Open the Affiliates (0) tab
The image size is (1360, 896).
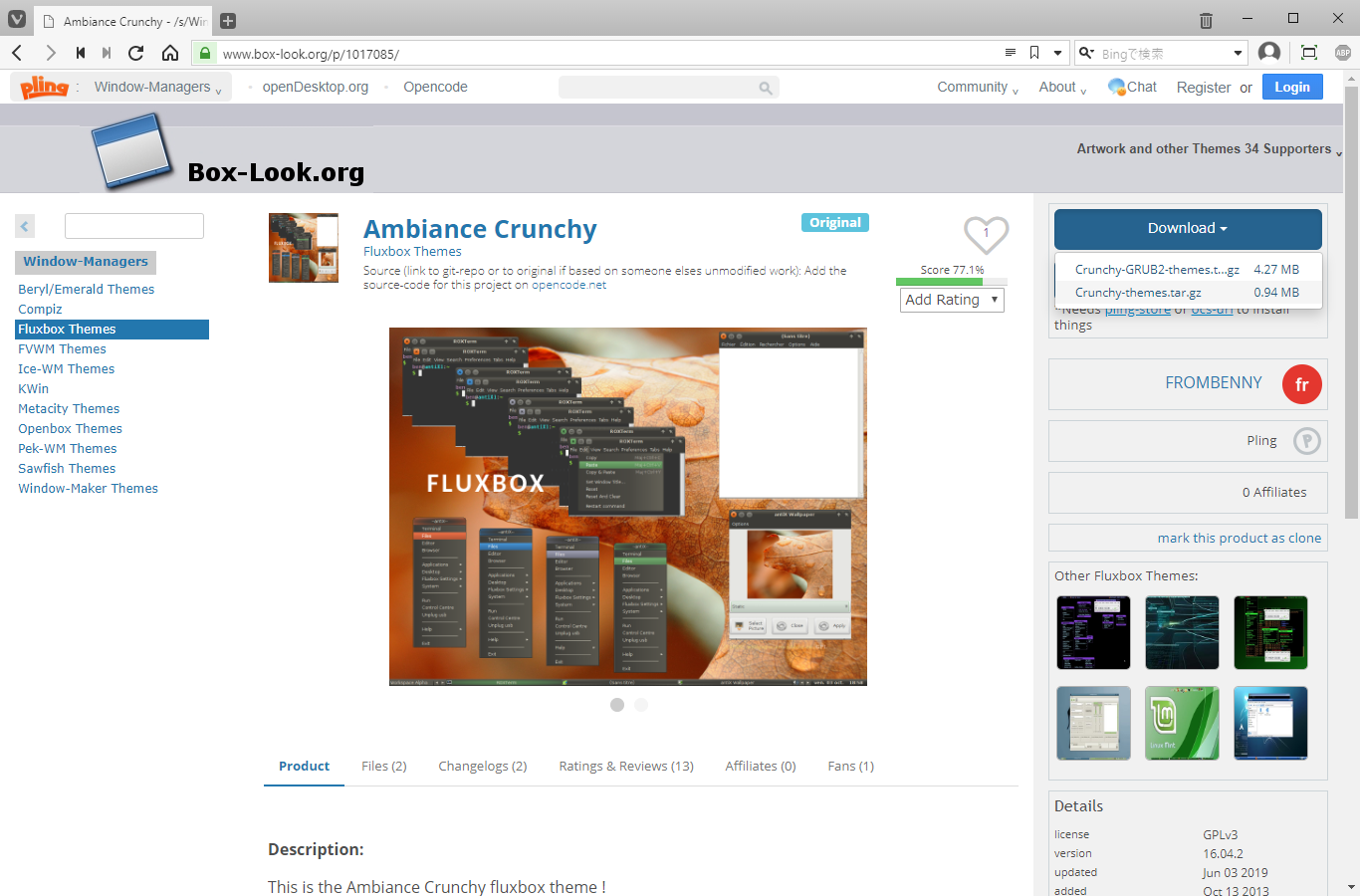[x=761, y=767]
